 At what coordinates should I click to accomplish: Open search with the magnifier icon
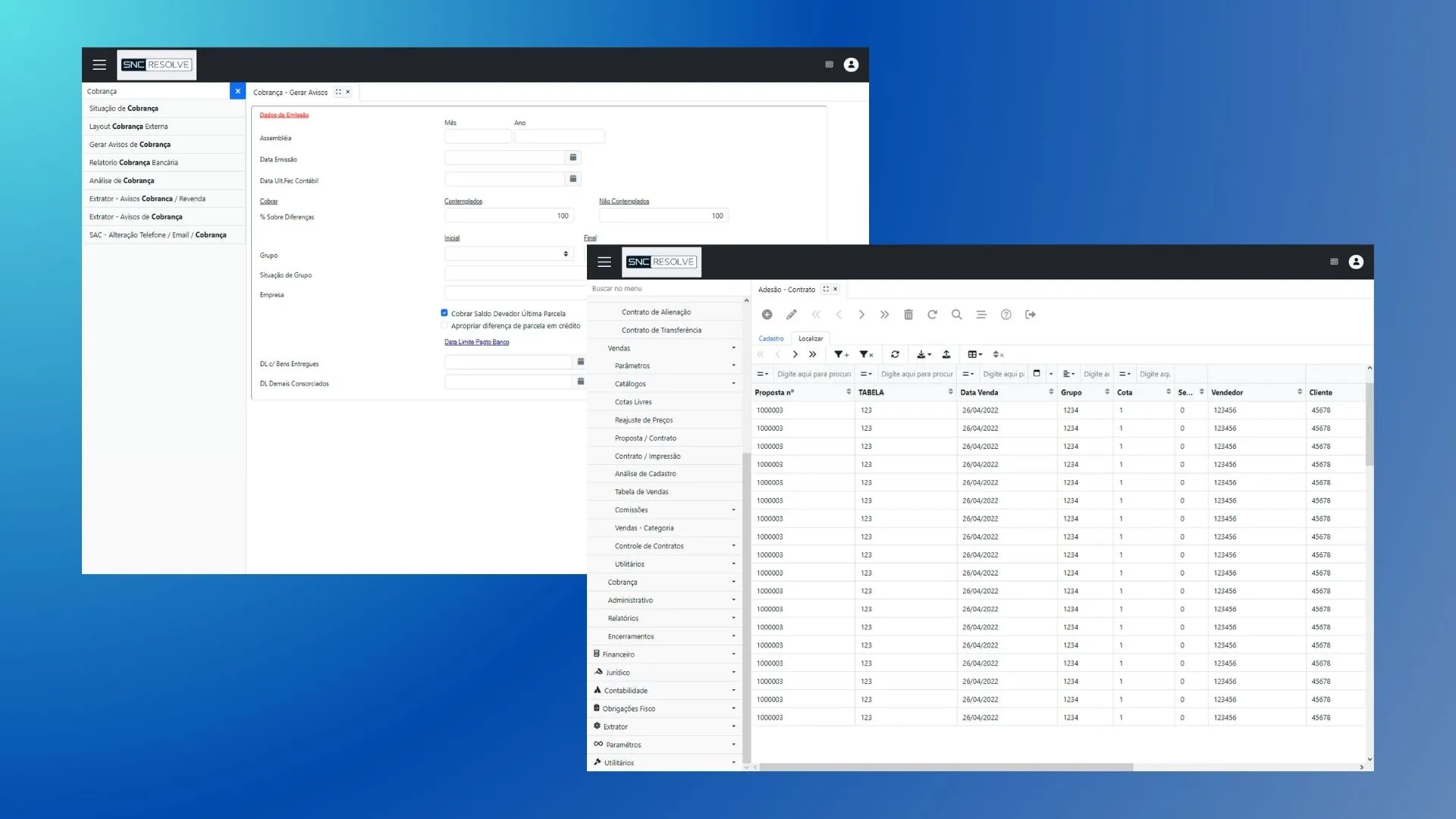(x=956, y=314)
